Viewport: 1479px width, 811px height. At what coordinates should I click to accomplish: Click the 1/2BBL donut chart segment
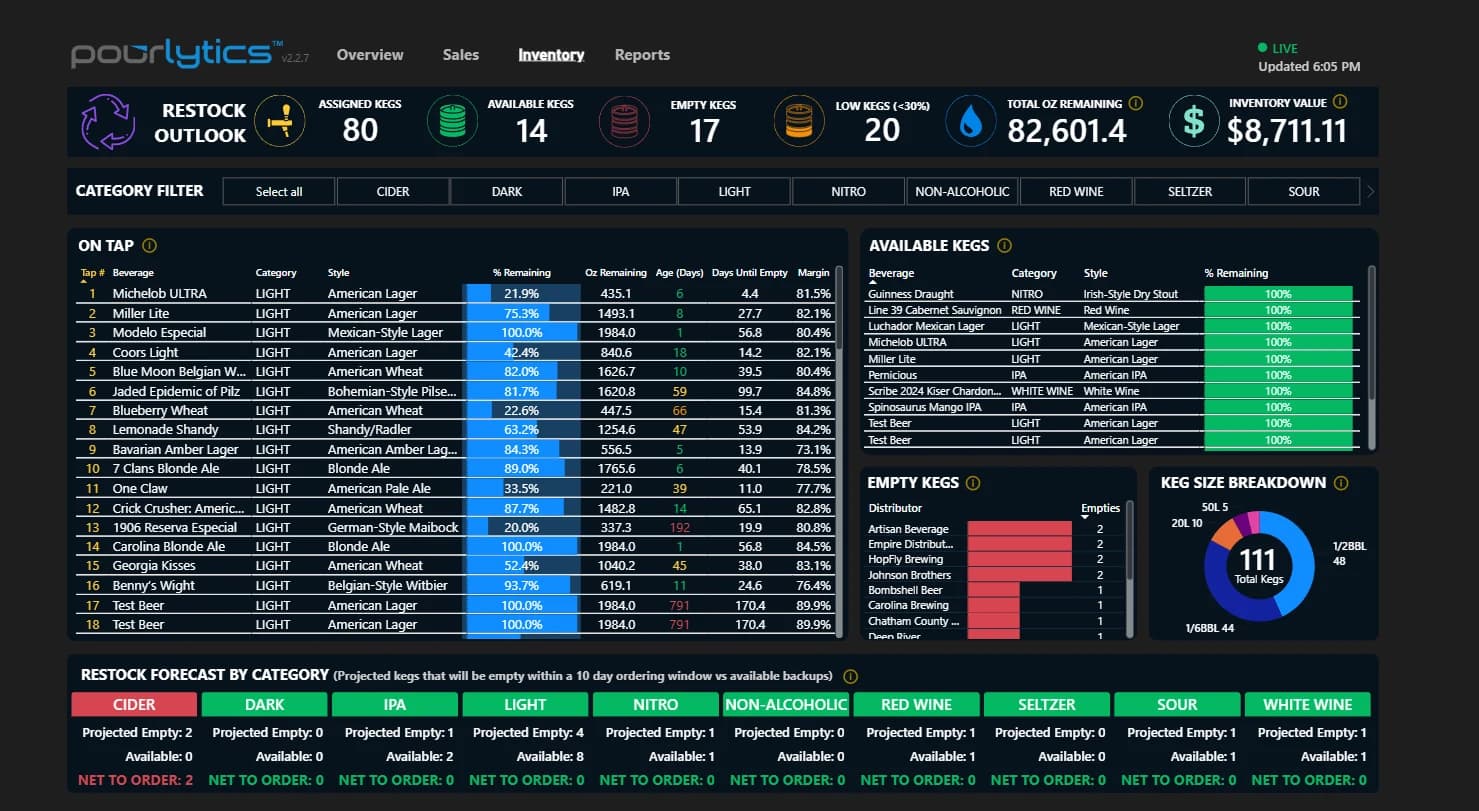click(x=1298, y=565)
